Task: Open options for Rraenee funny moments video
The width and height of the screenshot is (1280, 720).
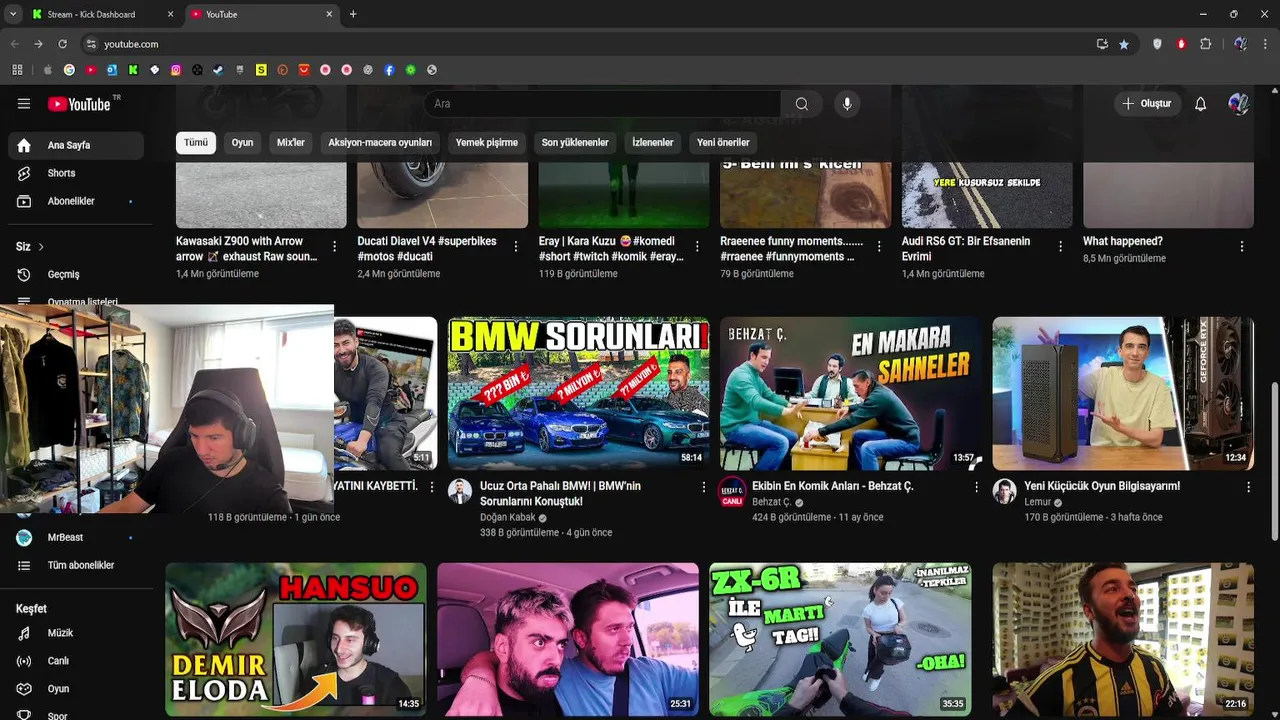Action: click(879, 246)
